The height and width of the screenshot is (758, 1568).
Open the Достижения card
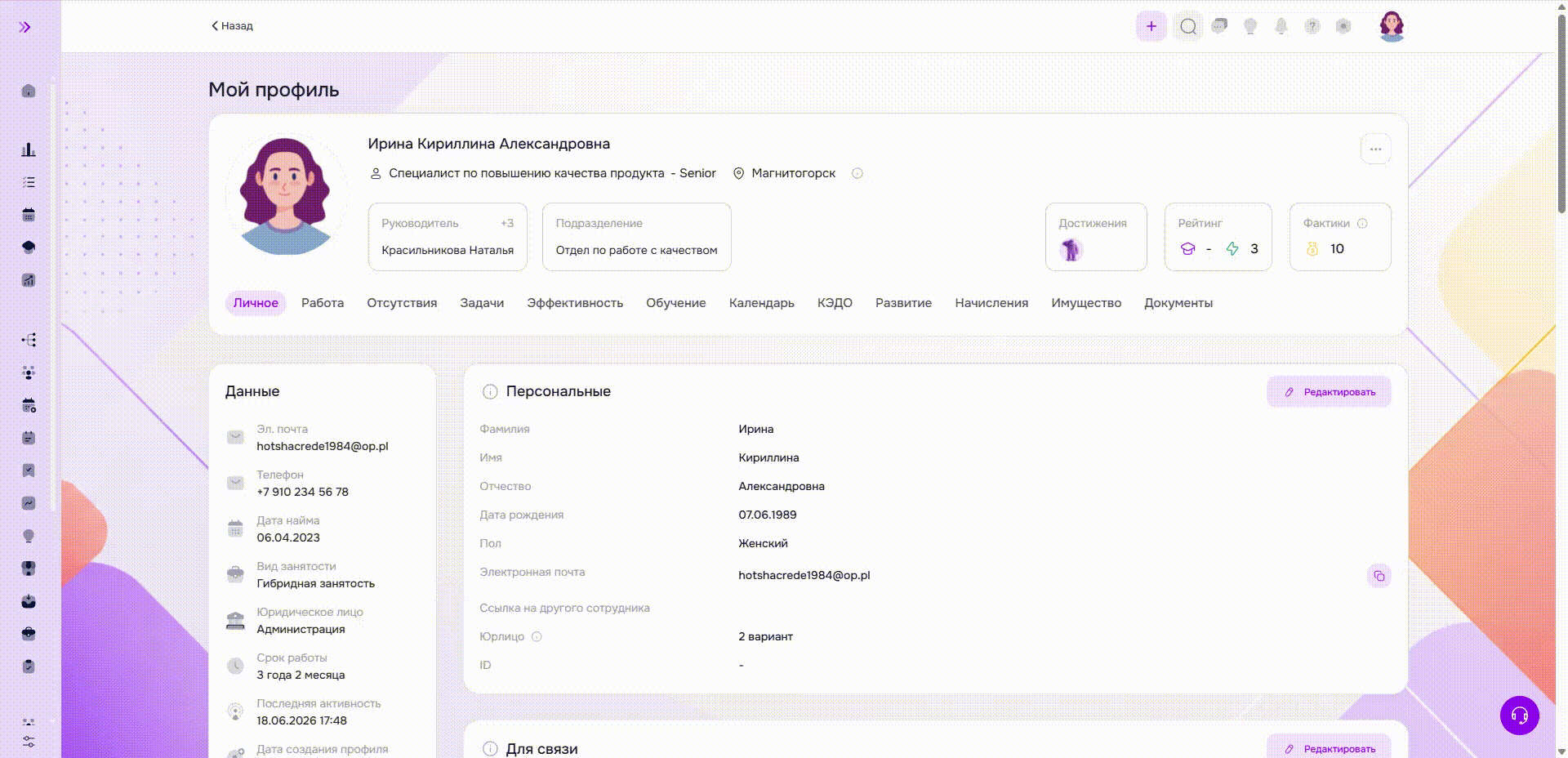point(1096,237)
